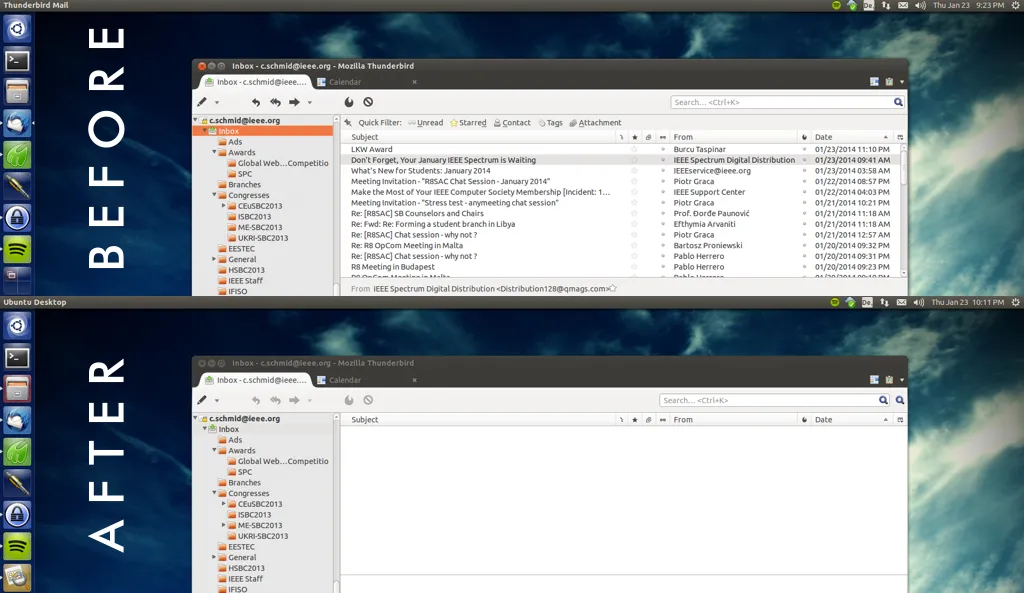
Task: Collapse Awards folder in BEFORE folder tree
Action: coord(214,152)
